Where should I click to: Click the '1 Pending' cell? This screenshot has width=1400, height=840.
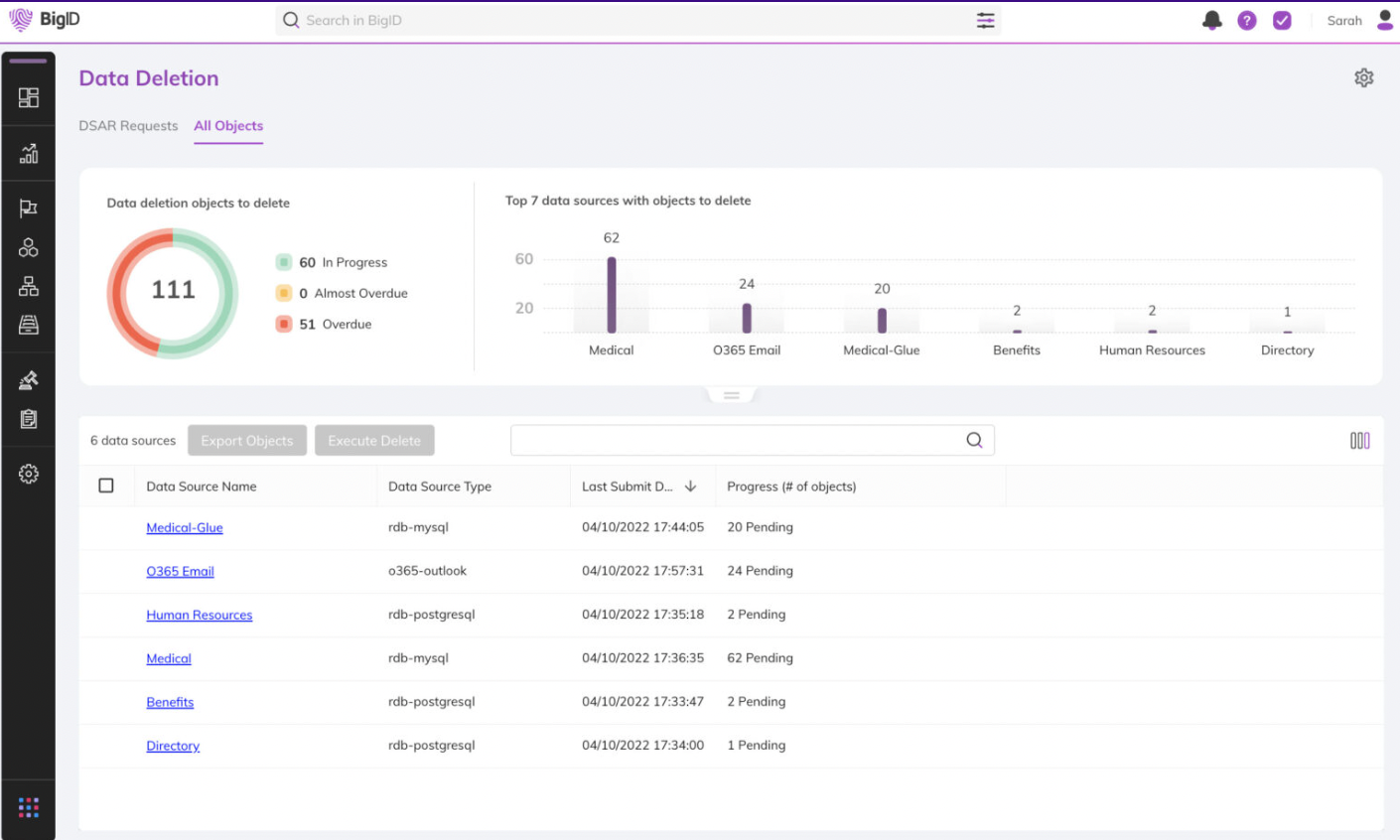pos(757,746)
